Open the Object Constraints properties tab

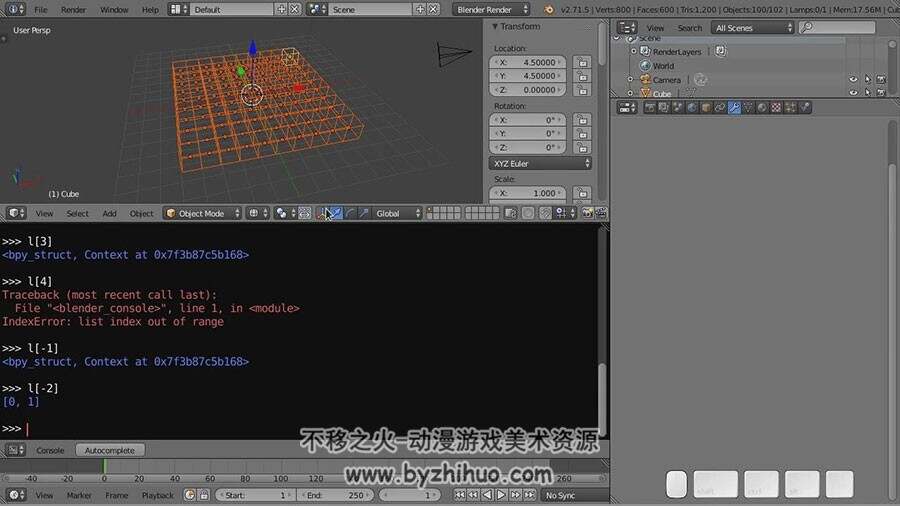(720, 107)
